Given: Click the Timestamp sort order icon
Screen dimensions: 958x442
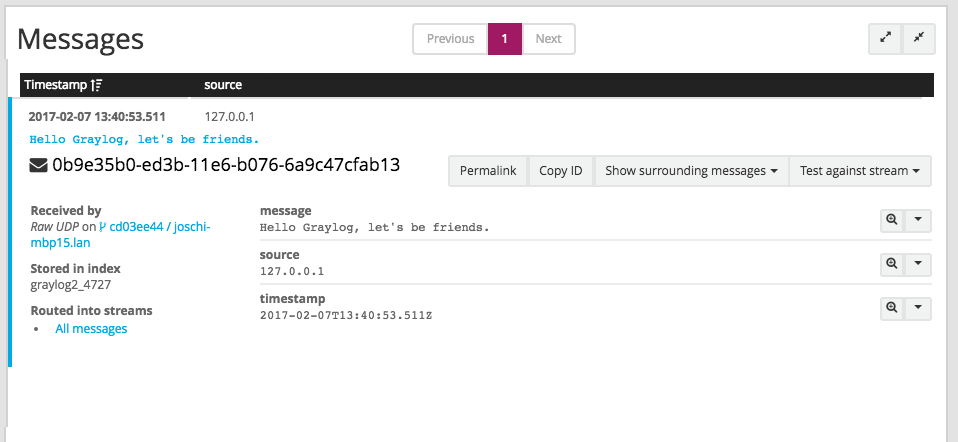Looking at the screenshot, I should coord(96,86).
